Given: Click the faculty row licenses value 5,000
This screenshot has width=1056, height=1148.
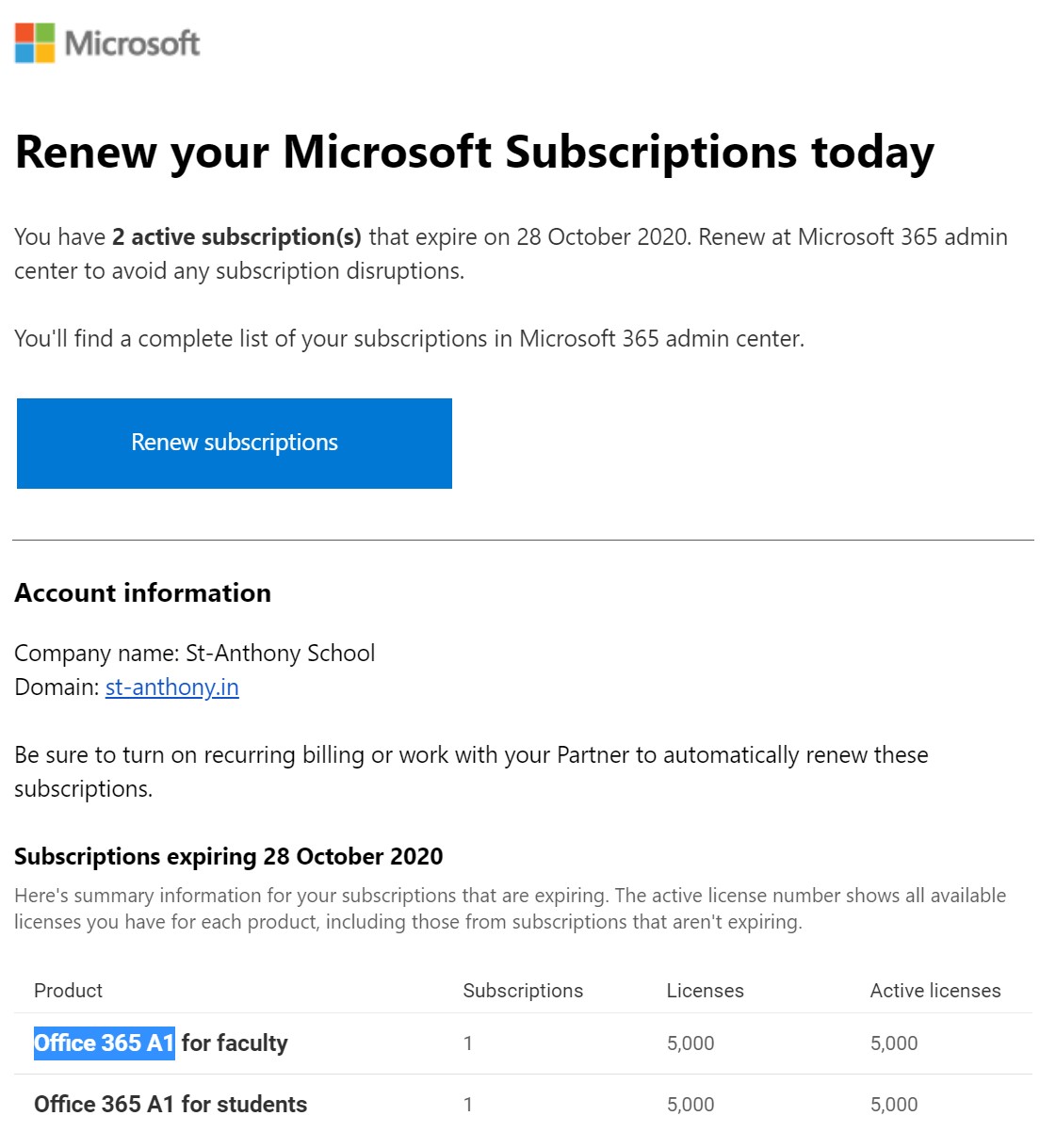Looking at the screenshot, I should (690, 1043).
